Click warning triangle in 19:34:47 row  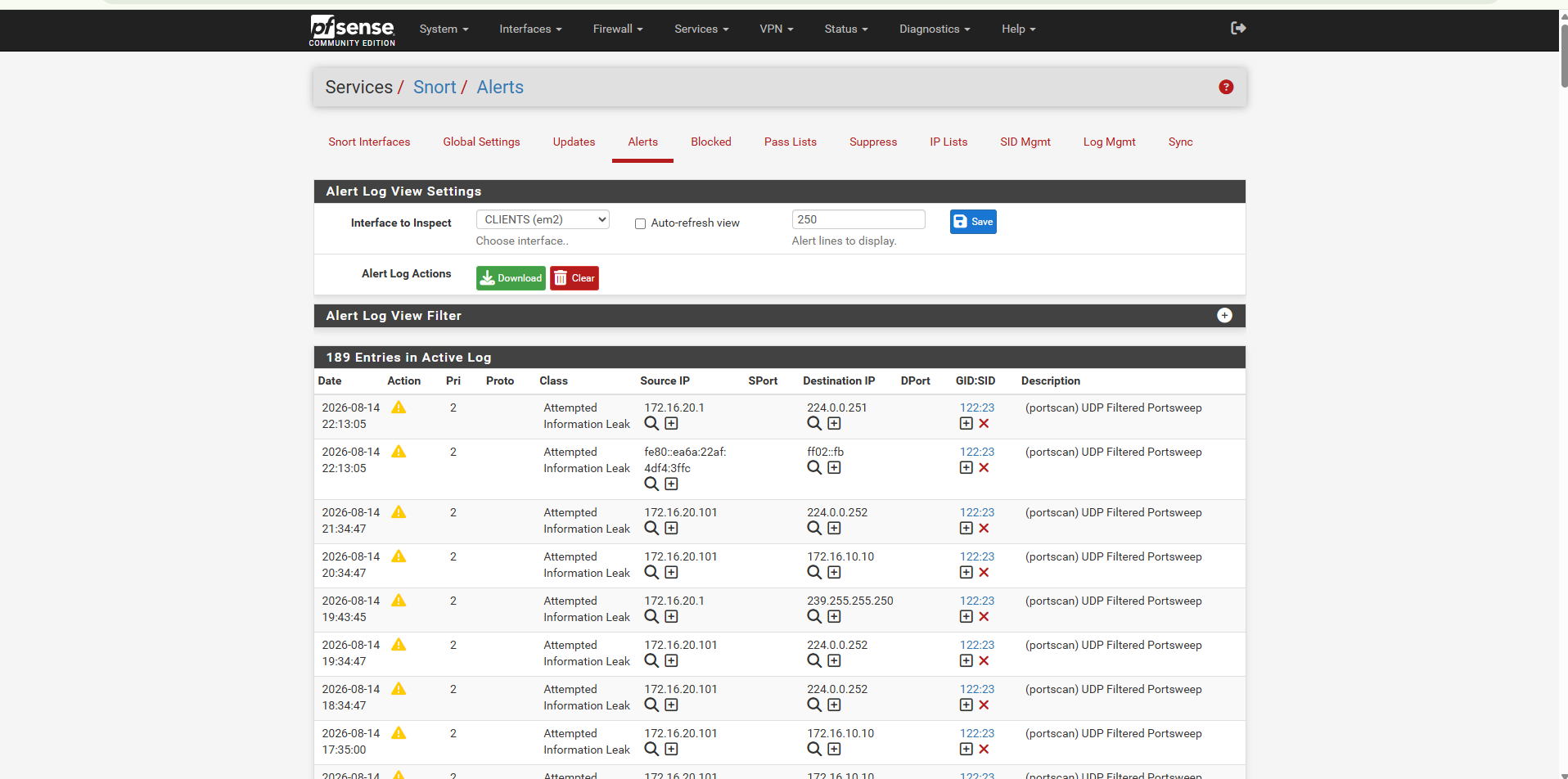(399, 645)
